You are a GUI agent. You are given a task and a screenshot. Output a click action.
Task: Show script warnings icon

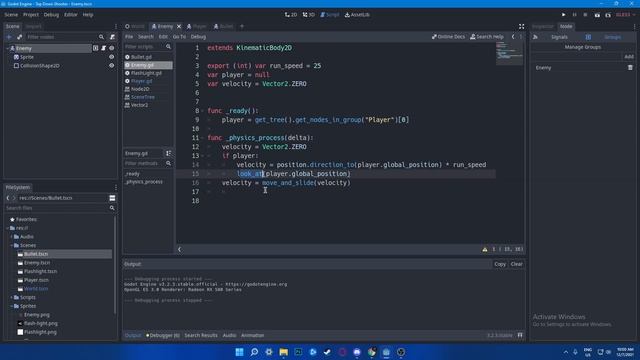[x=485, y=249]
